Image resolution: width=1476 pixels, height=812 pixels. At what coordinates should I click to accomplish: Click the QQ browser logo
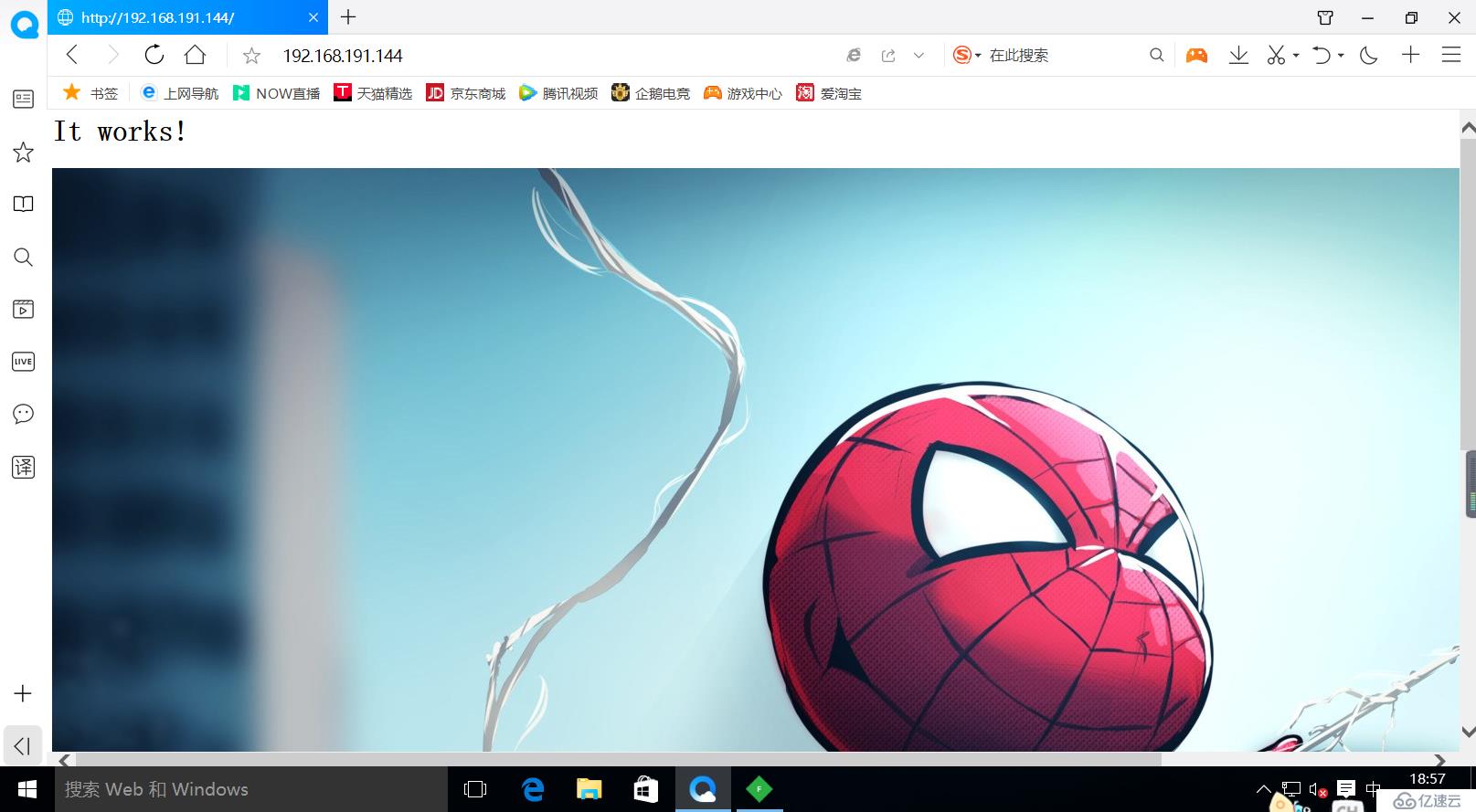(24, 23)
